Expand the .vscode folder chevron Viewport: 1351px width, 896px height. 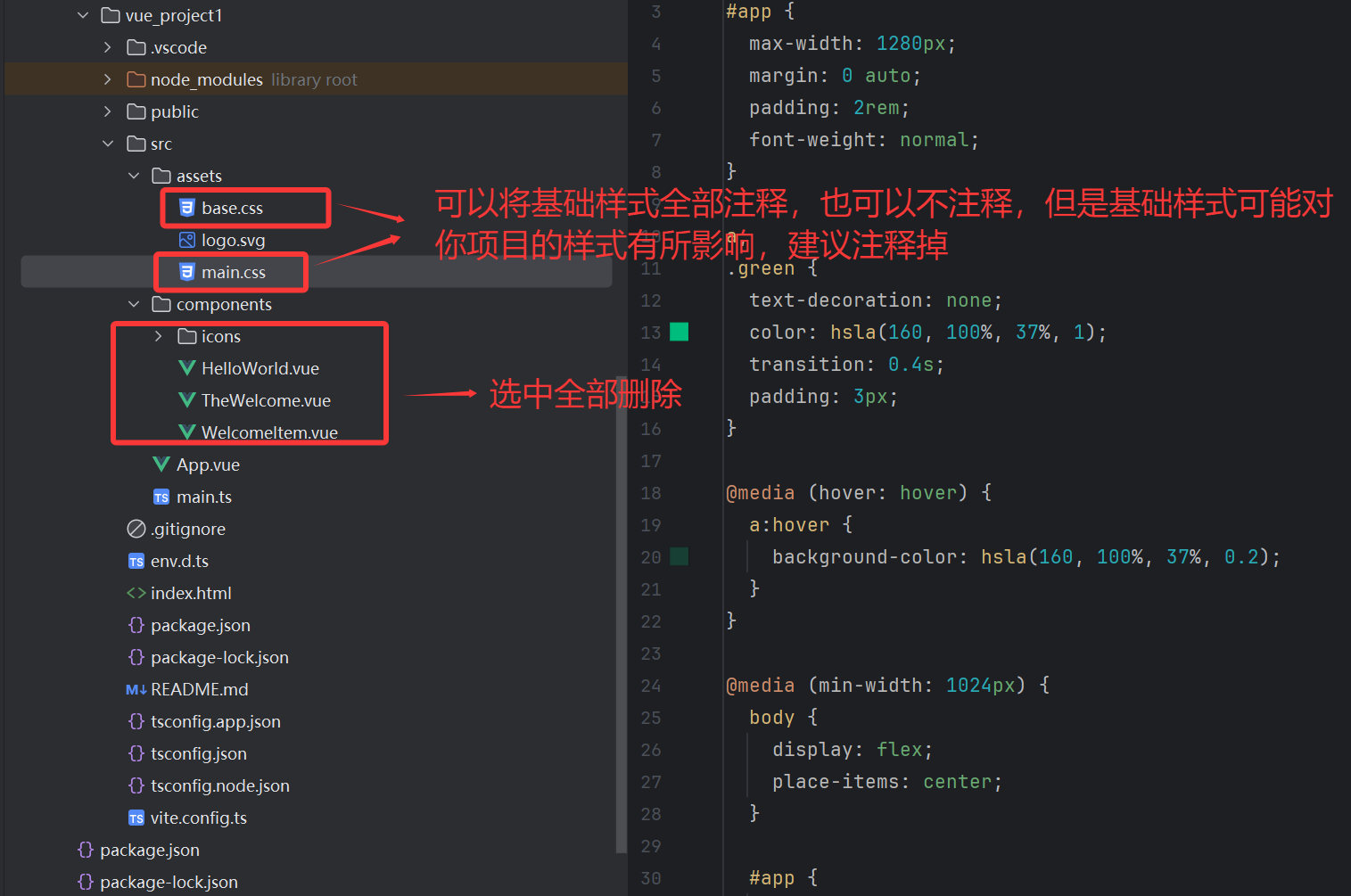[108, 47]
